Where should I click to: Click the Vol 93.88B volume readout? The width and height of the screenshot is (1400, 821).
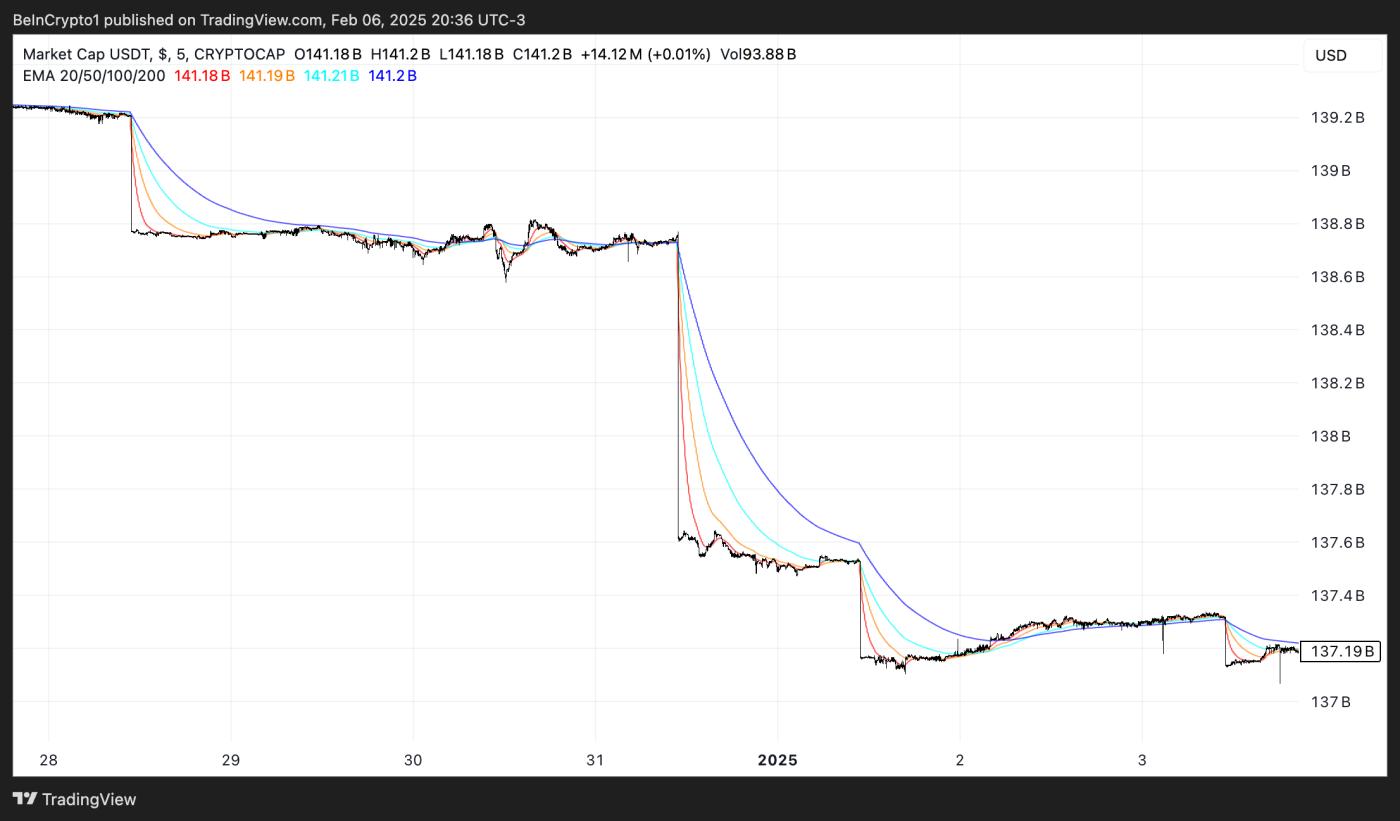tap(756, 55)
